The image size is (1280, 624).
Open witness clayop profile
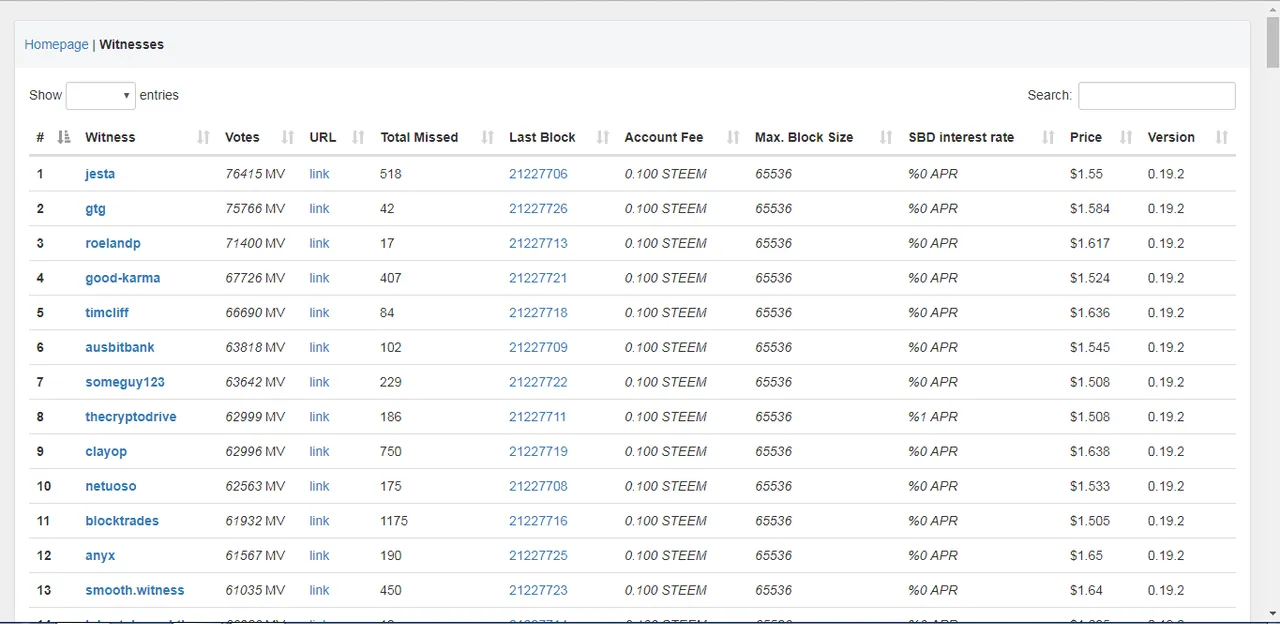point(106,451)
